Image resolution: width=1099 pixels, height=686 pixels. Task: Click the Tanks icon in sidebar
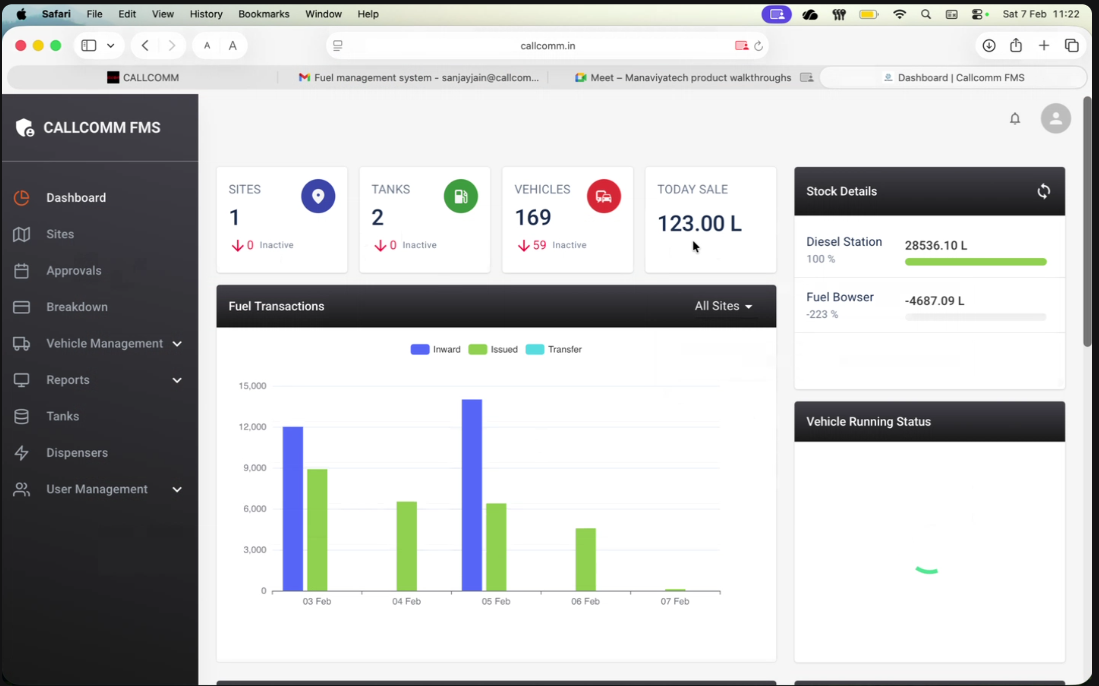click(x=20, y=416)
